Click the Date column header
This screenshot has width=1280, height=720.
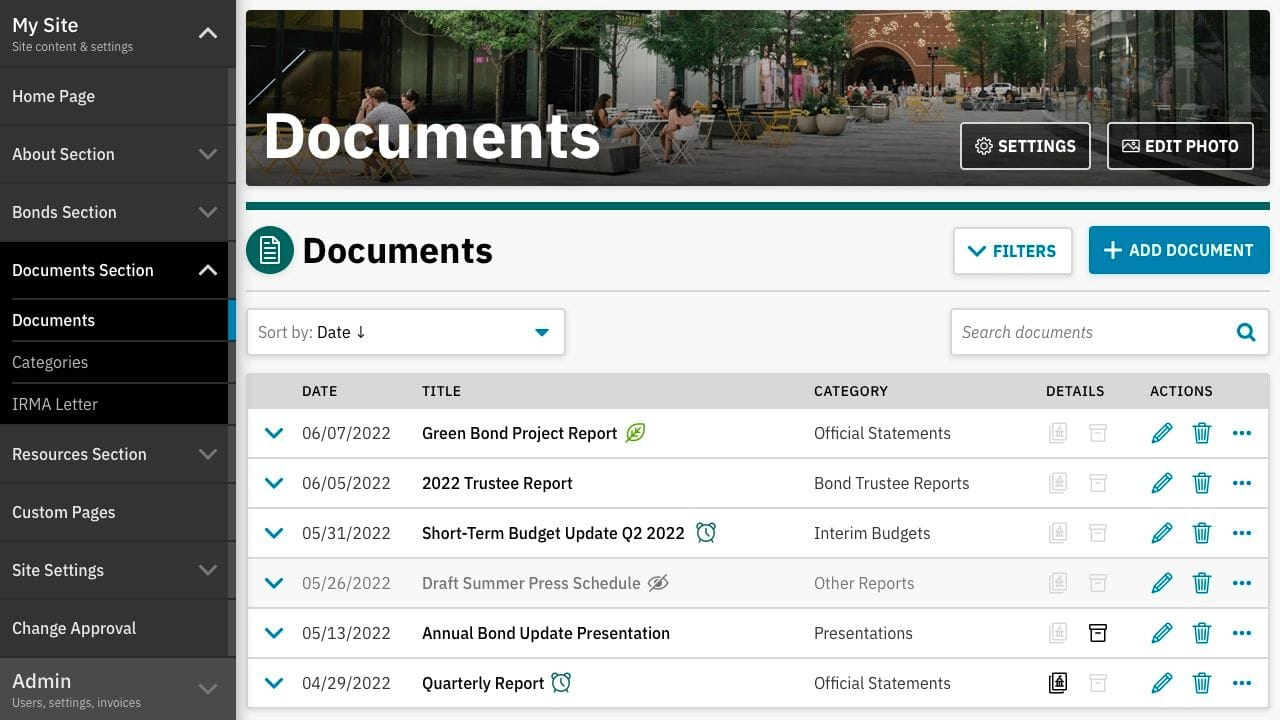tap(319, 391)
